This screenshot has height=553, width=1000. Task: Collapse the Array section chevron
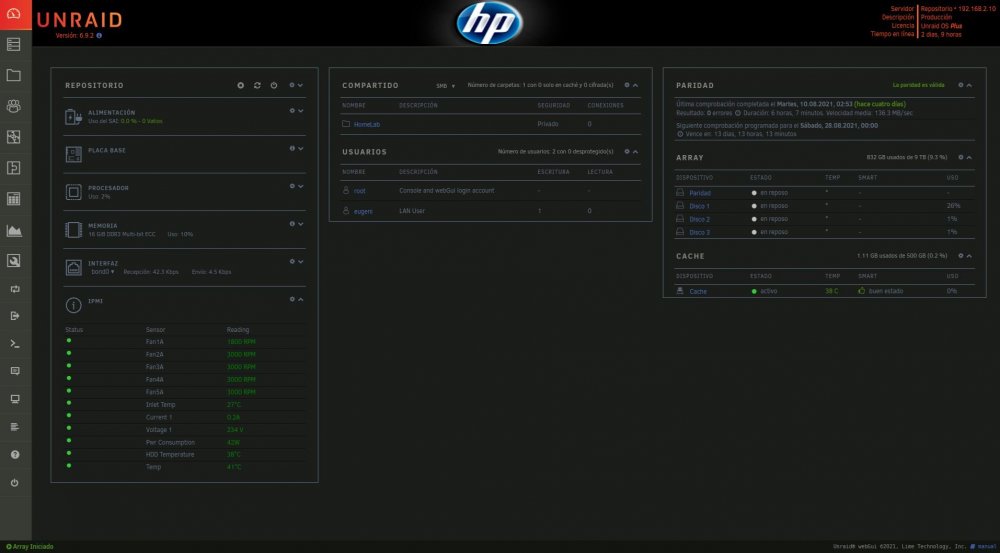(969, 157)
